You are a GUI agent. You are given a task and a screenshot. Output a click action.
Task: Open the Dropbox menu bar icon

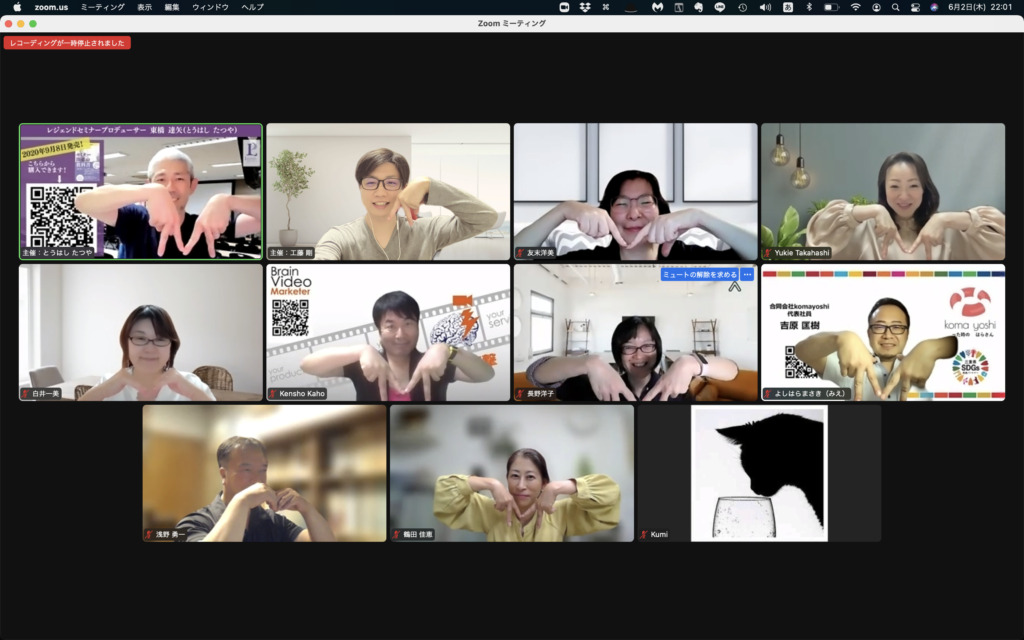tap(585, 7)
